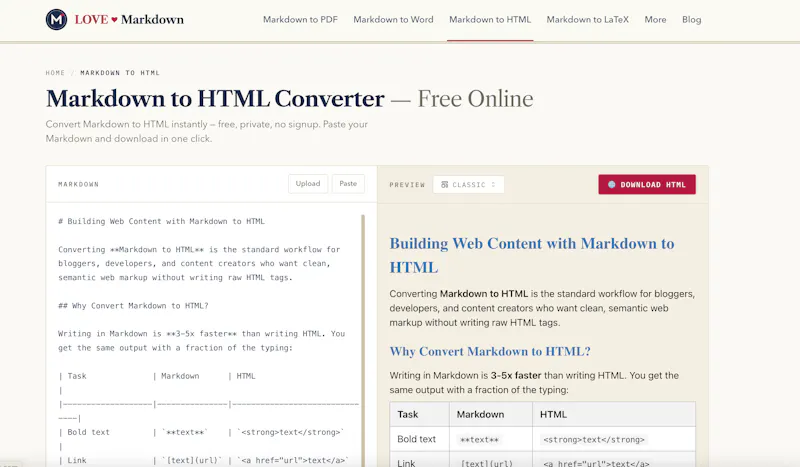Click the PREVIEW panel label
800x467 pixels.
(407, 185)
